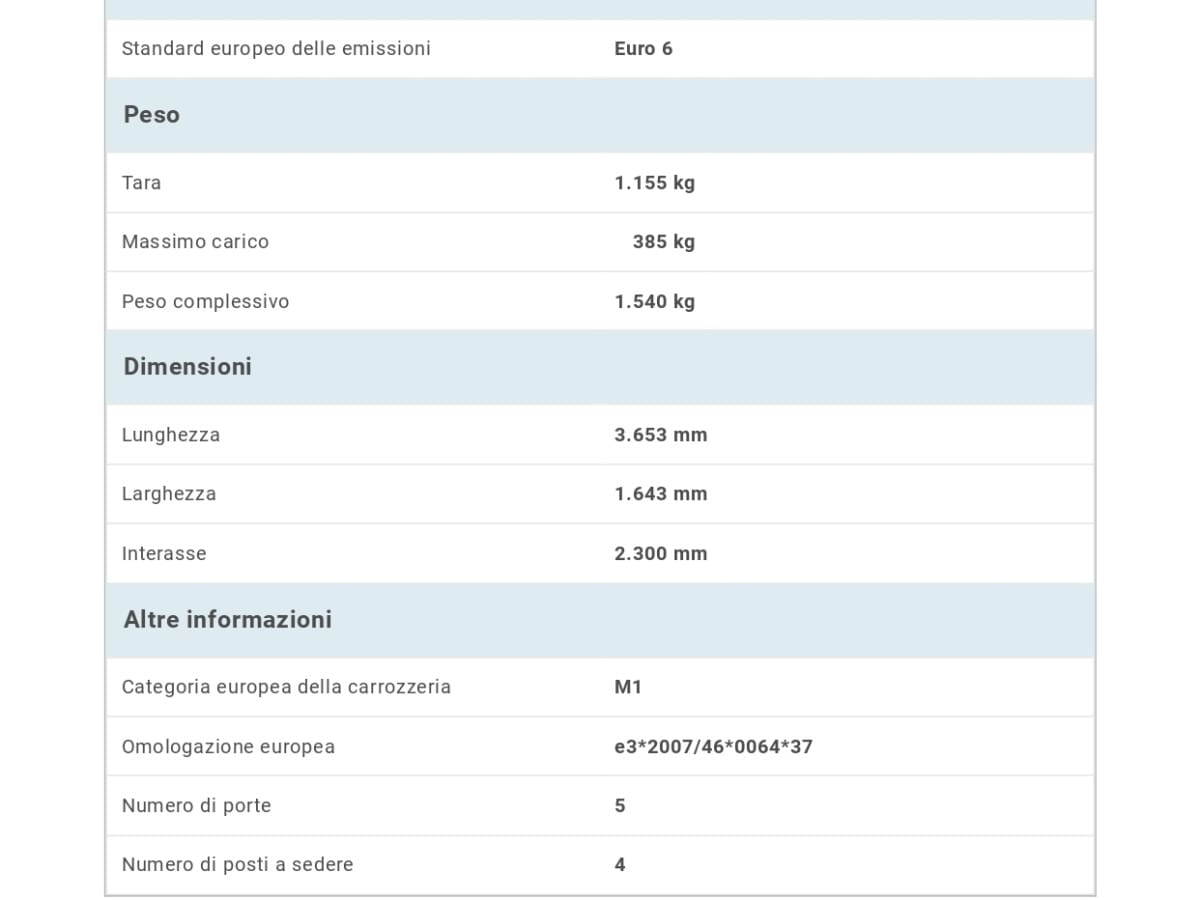Viewport: 1200px width, 900px height.
Task: Click the 1.540 kg total weight value
Action: click(x=654, y=302)
